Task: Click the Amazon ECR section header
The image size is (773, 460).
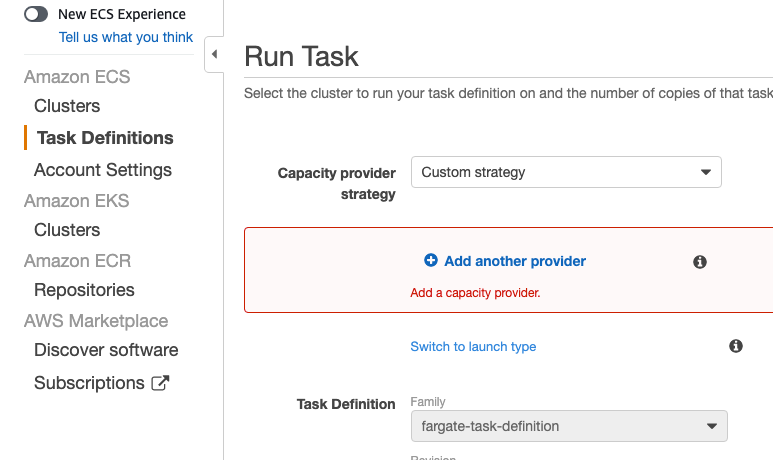Action: (x=78, y=261)
